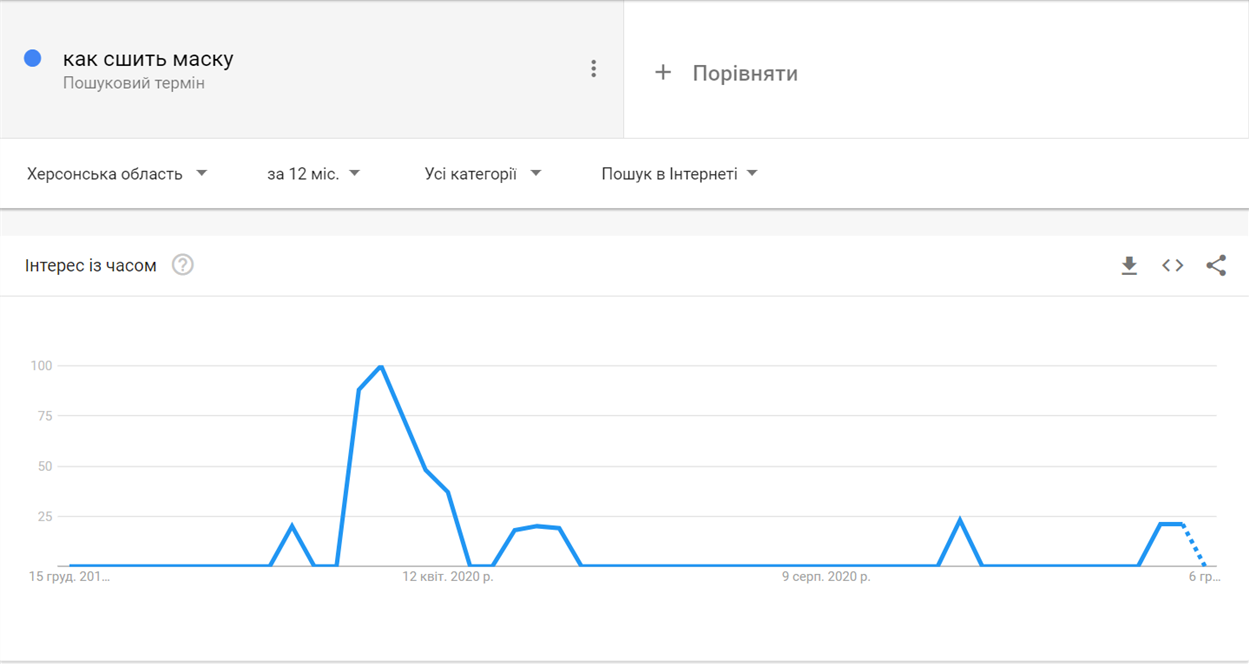
Task: Edit the search term как сшить маску
Action: pos(148,59)
